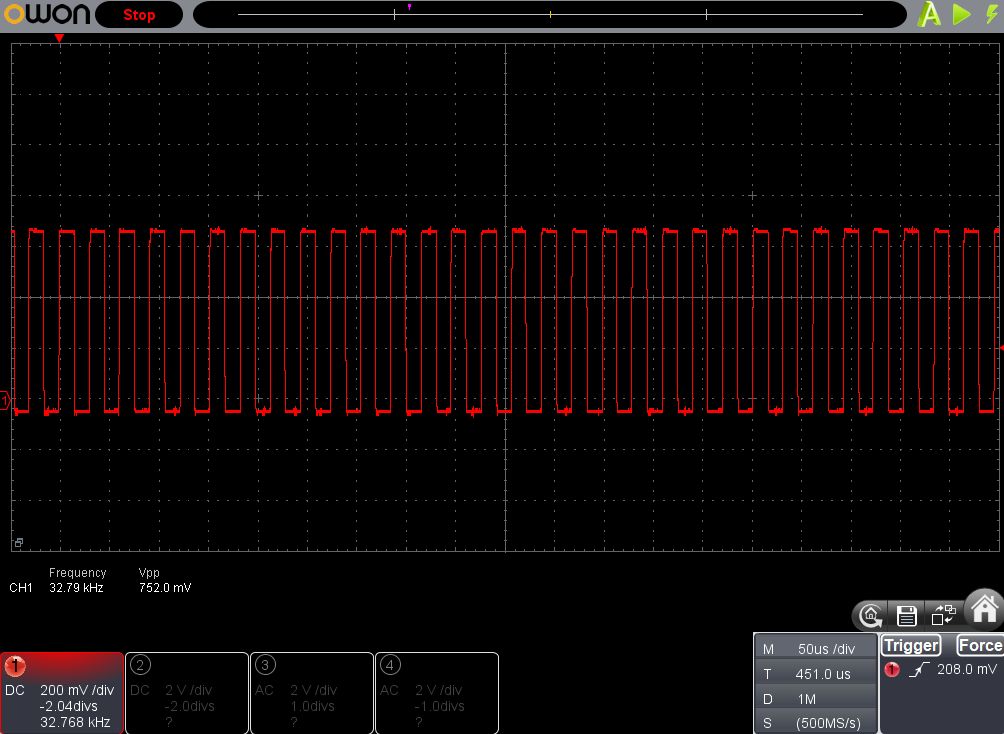Click the CH1 measurement row label
Viewport: 1004px width, 734px height.
click(x=20, y=587)
